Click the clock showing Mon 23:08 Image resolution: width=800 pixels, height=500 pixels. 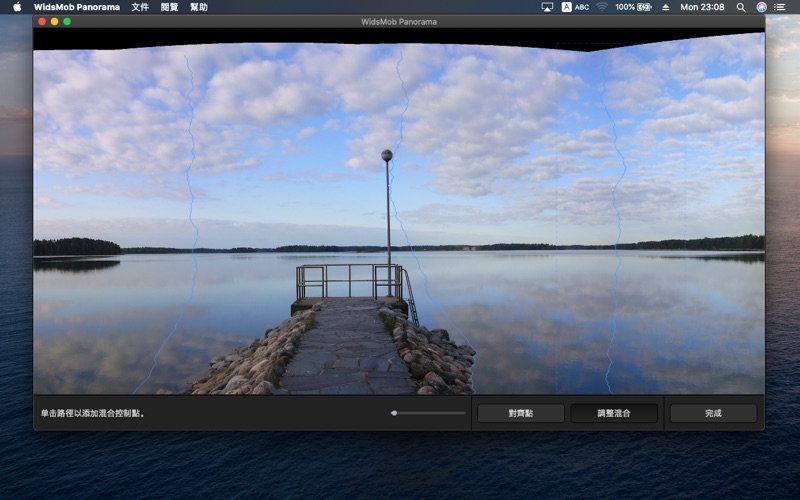point(702,7)
